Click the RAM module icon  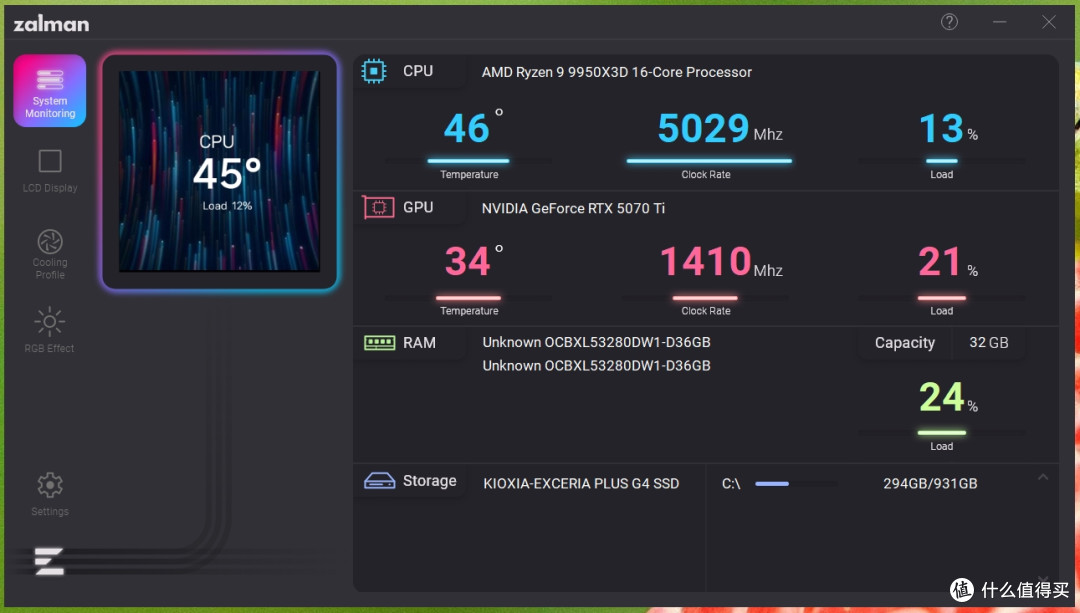tap(380, 342)
